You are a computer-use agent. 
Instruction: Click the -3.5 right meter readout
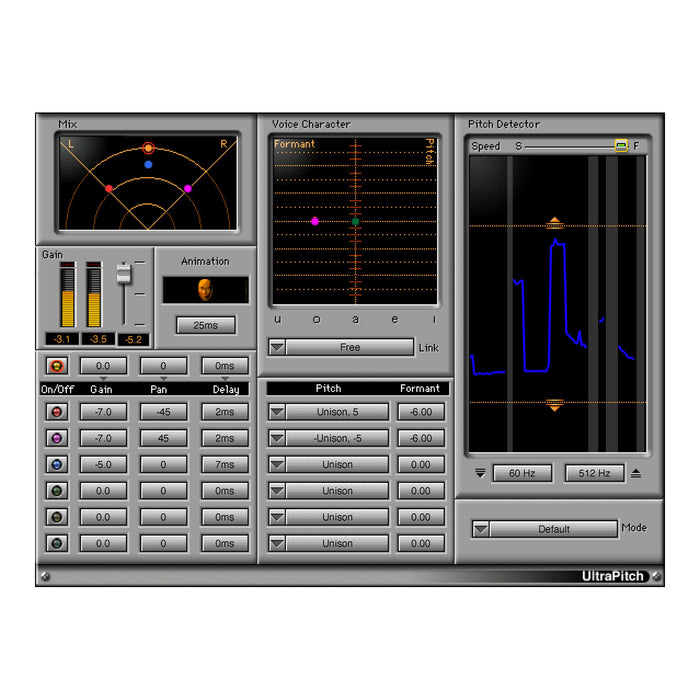(98, 339)
